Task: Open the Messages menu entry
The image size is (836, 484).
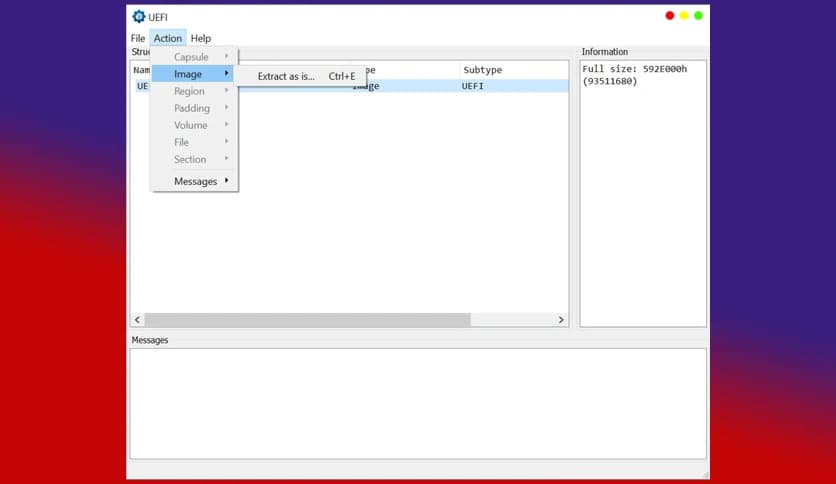Action: [194, 181]
